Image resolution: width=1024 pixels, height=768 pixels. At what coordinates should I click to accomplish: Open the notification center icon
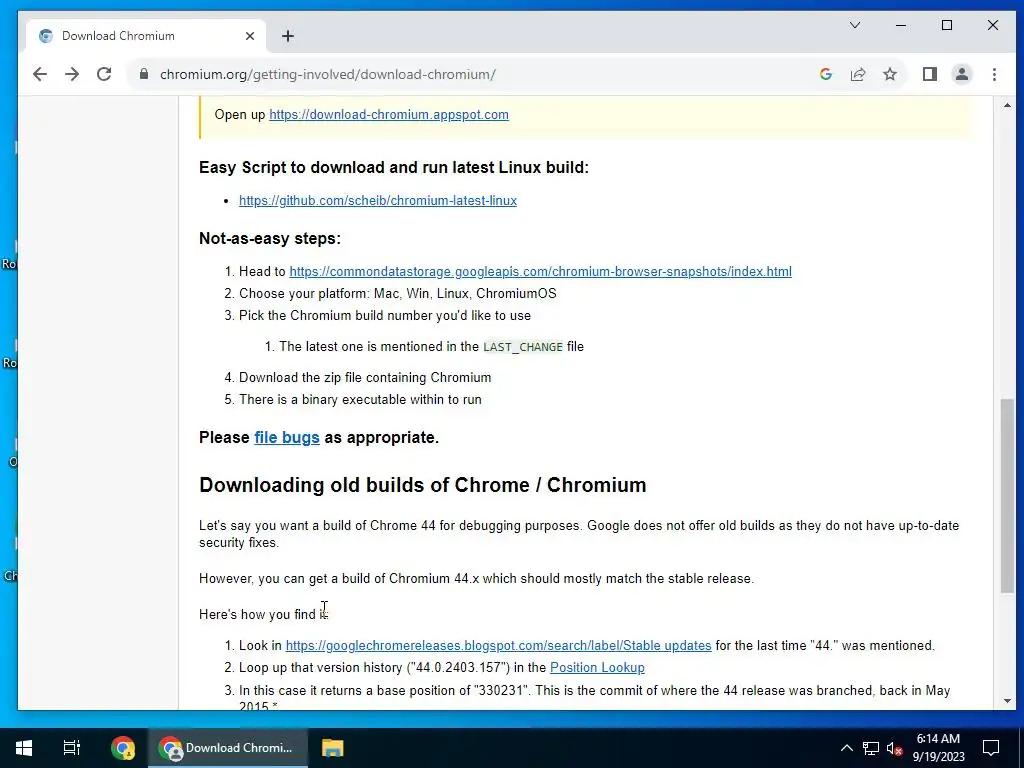(991, 748)
